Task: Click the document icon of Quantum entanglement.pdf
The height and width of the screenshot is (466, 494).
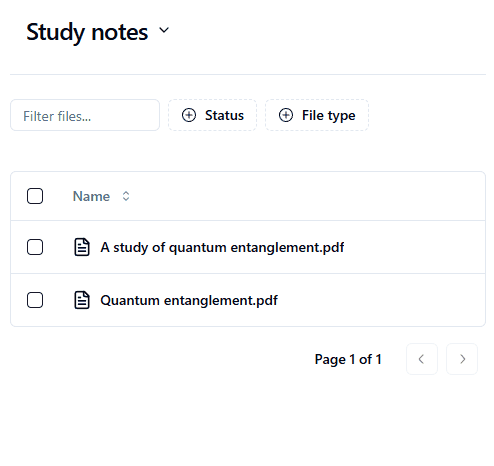Action: tap(82, 300)
